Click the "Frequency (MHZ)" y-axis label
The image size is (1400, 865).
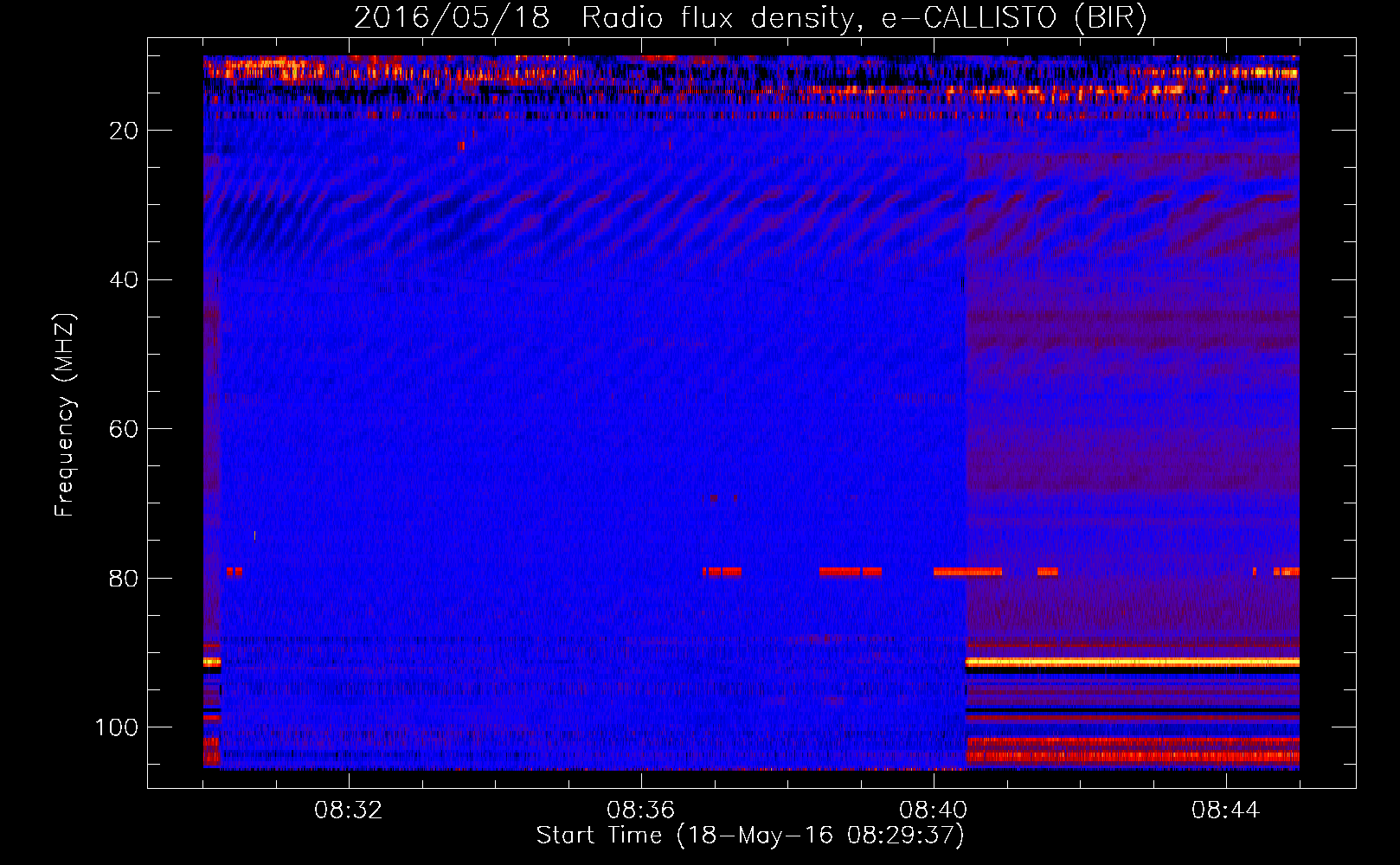point(65,415)
